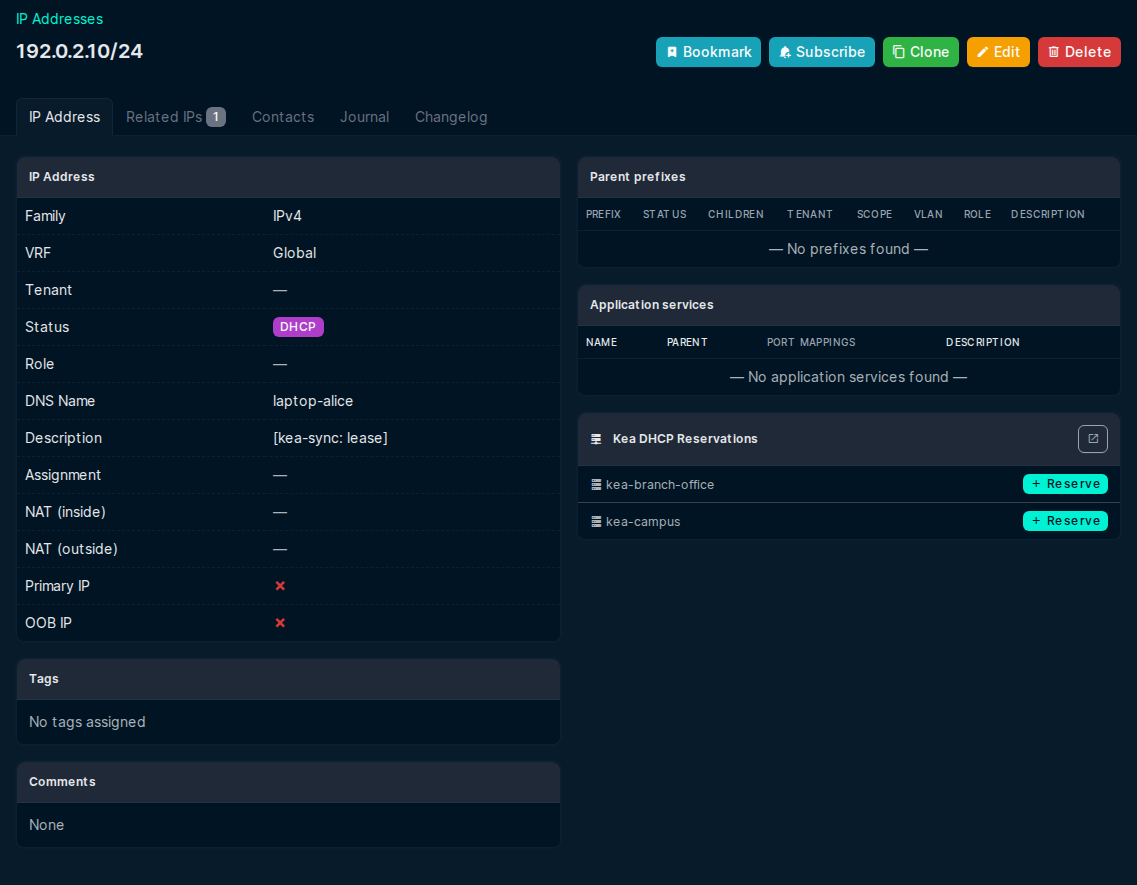This screenshot has height=885, width=1137.
Task: Click the Related IPs count badge
Action: coord(216,117)
